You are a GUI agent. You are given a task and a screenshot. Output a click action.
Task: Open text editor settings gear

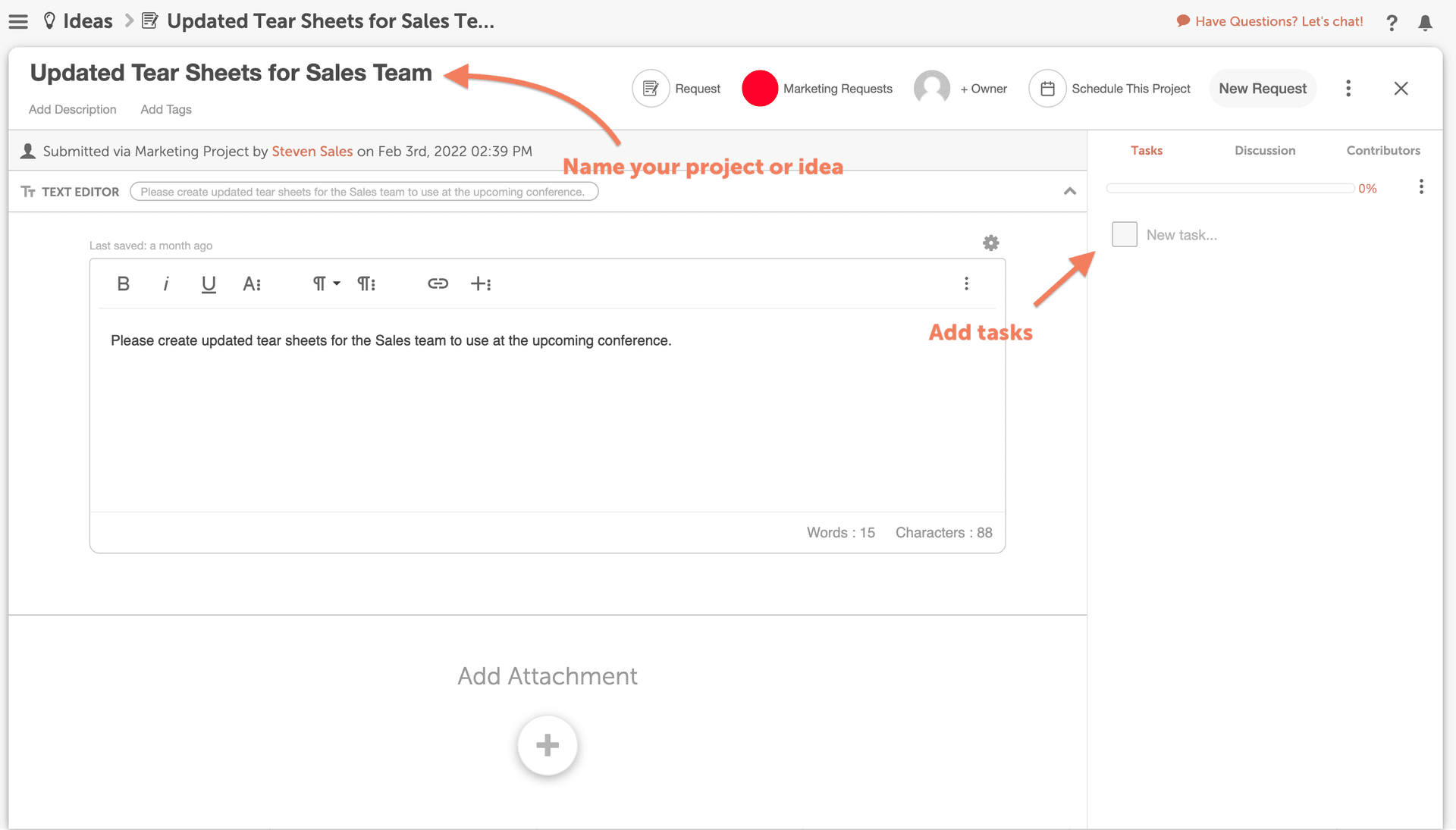tap(990, 243)
